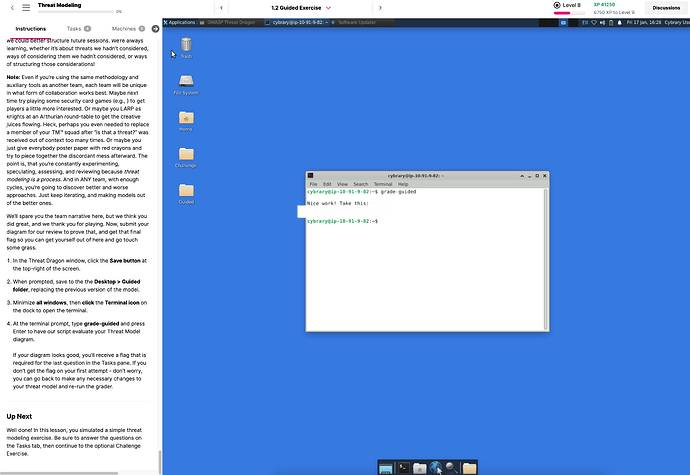Open the Guided folder on desktop
This screenshot has height=475, width=690.
(186, 190)
